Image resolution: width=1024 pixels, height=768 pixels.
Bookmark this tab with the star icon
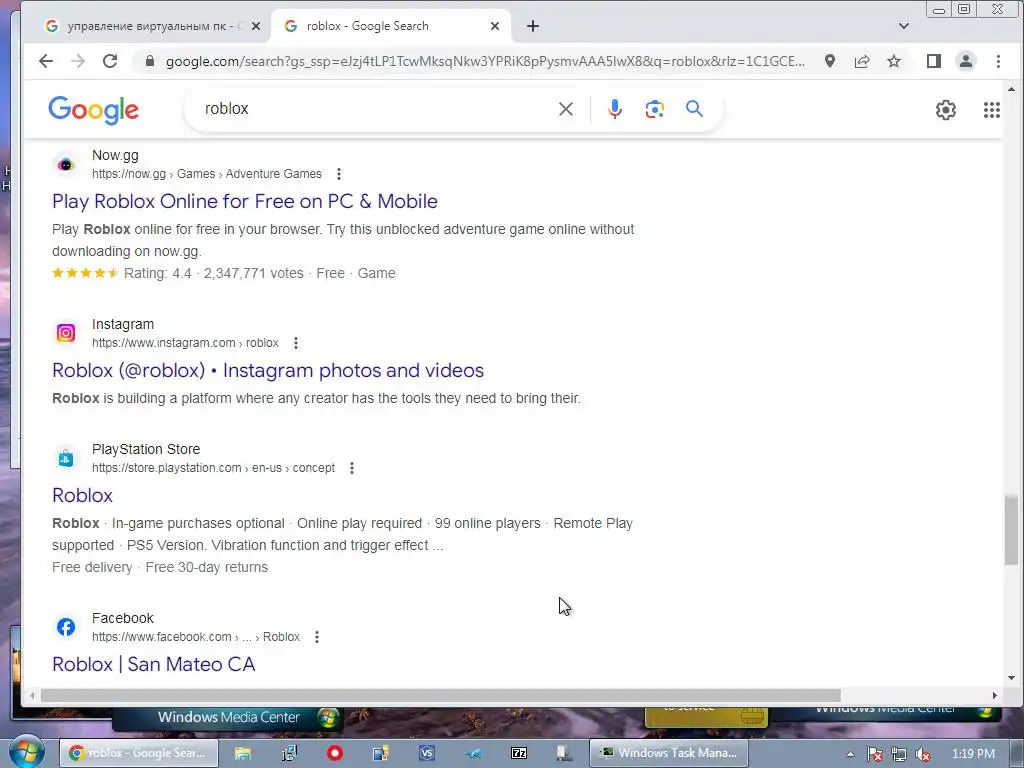tap(893, 61)
